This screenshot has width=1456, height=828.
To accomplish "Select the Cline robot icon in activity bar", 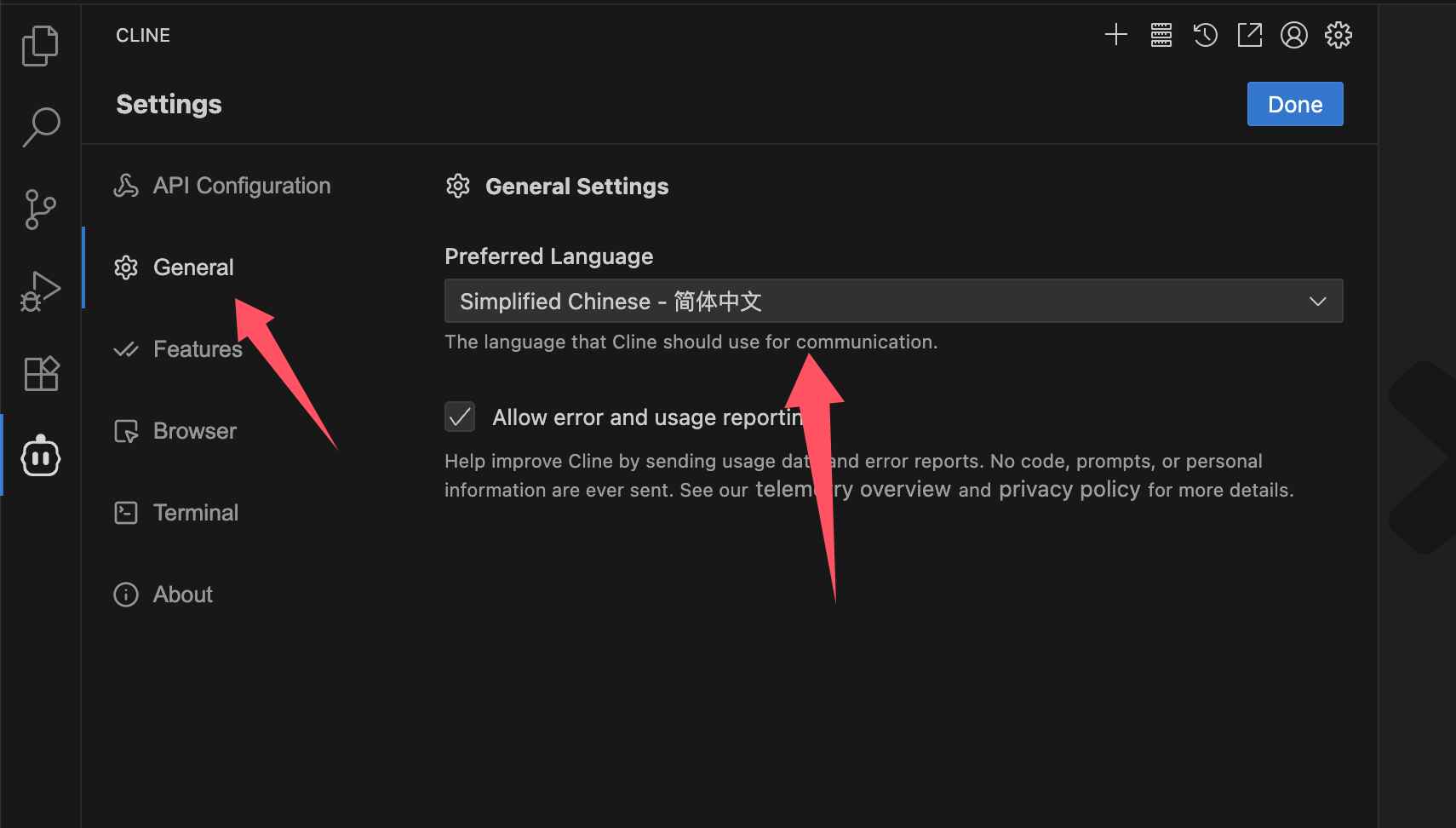I will 40,457.
